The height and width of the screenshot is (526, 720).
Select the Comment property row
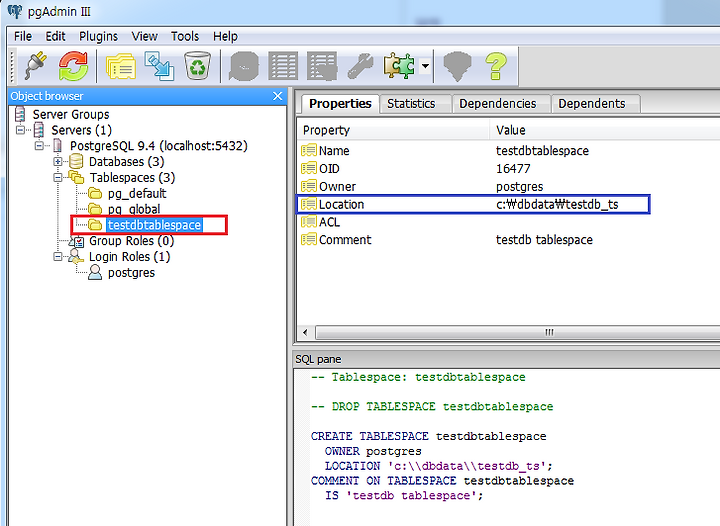pos(508,240)
